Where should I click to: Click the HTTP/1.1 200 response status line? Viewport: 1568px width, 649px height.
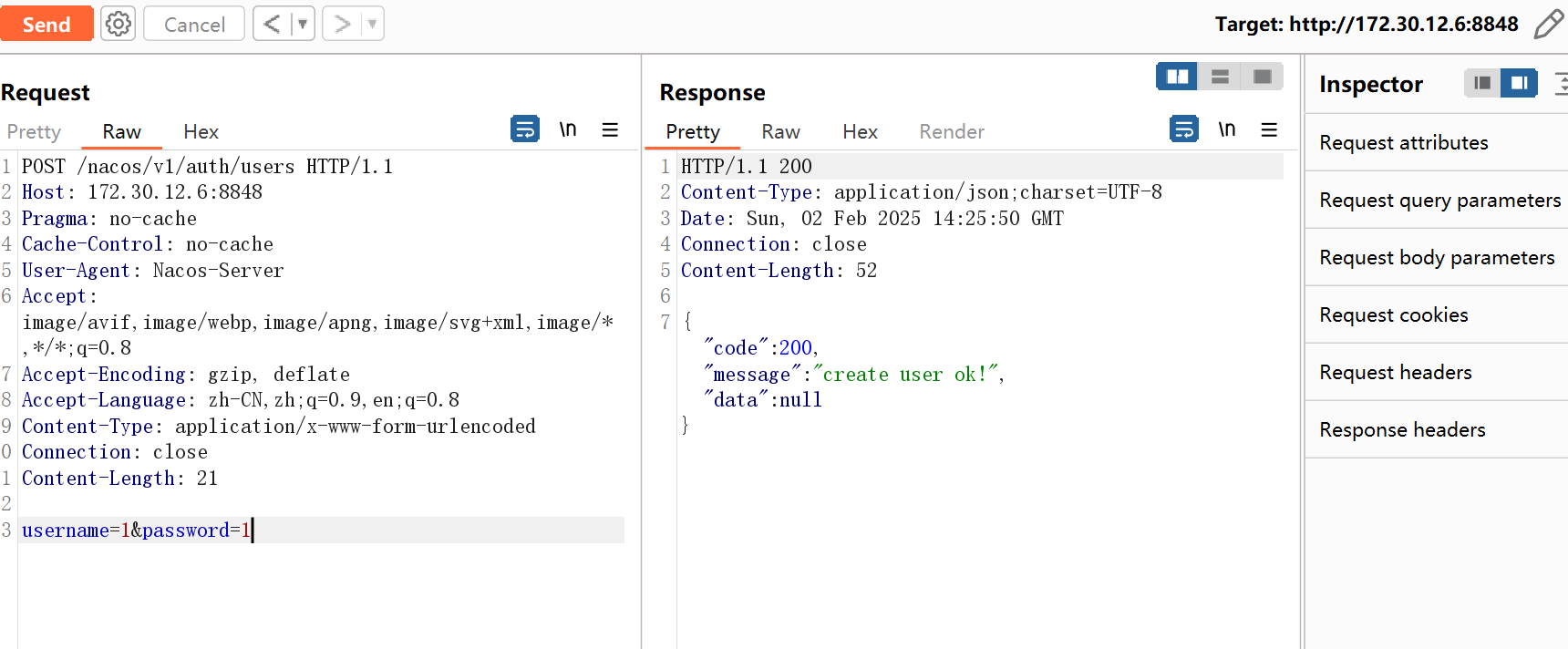point(747,167)
